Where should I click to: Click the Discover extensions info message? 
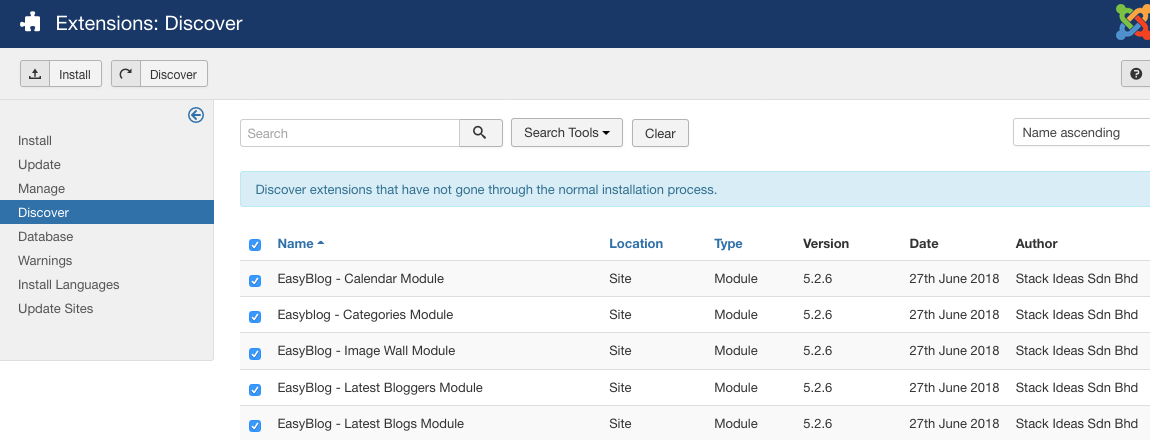[486, 190]
